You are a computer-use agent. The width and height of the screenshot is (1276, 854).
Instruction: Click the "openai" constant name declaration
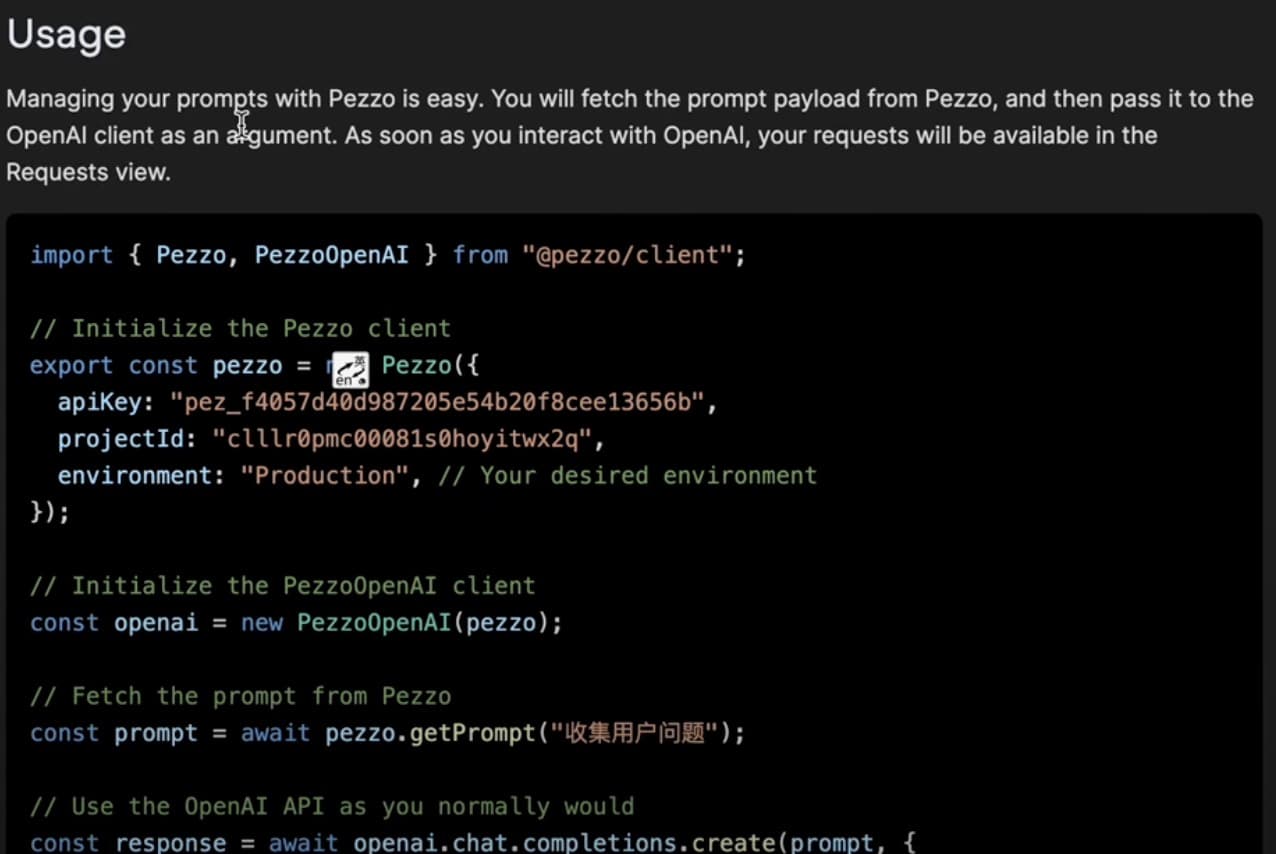coord(156,623)
